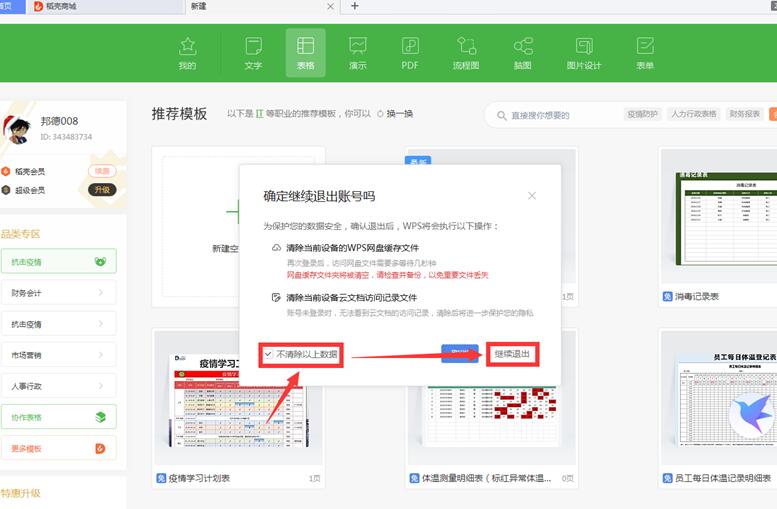Click the IT profession link
The width and height of the screenshot is (777, 509).
tap(259, 114)
